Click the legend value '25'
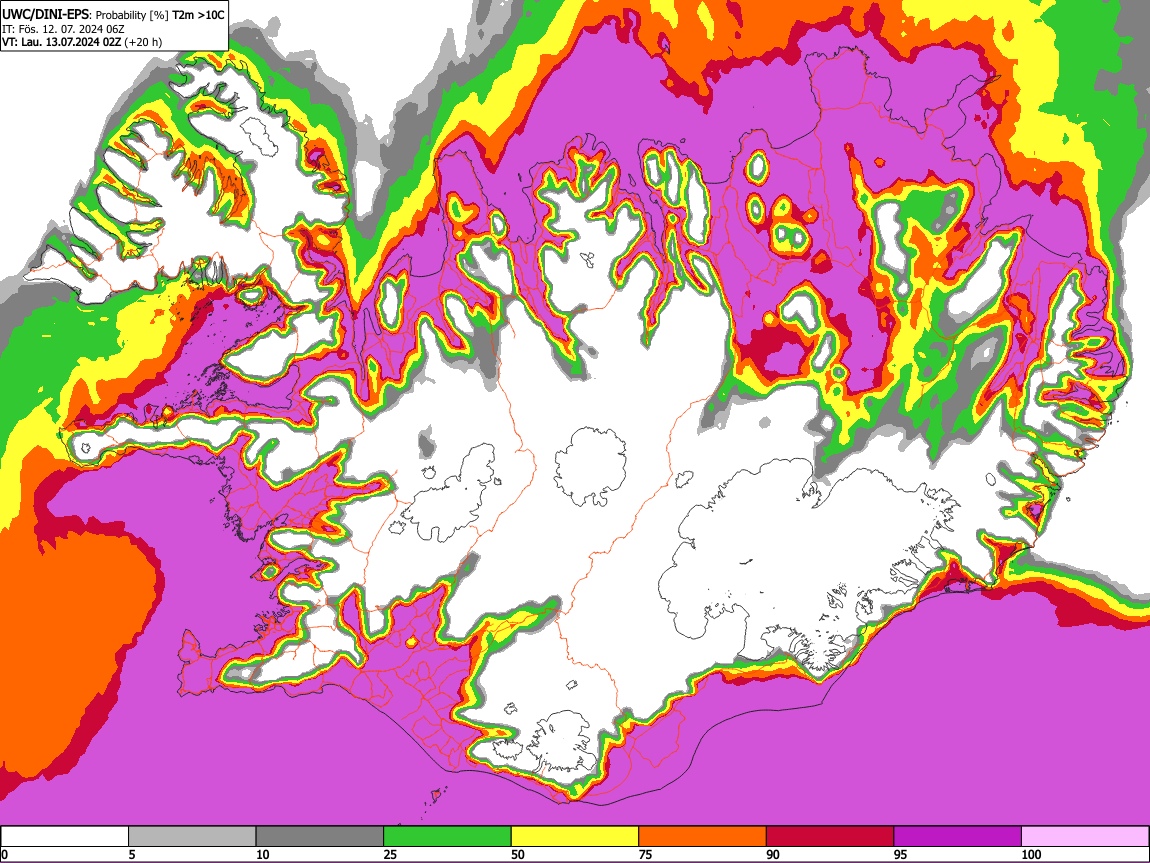The image size is (1150, 863). tap(390, 854)
